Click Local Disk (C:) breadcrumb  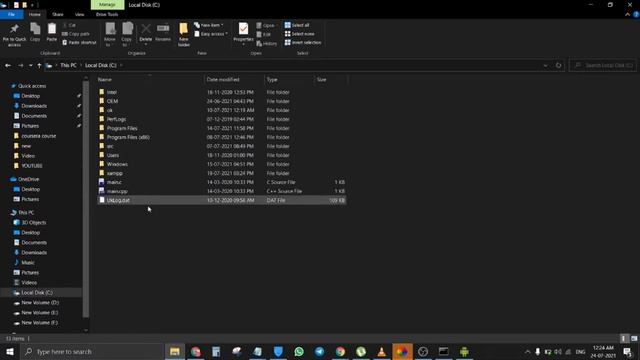[x=100, y=65]
